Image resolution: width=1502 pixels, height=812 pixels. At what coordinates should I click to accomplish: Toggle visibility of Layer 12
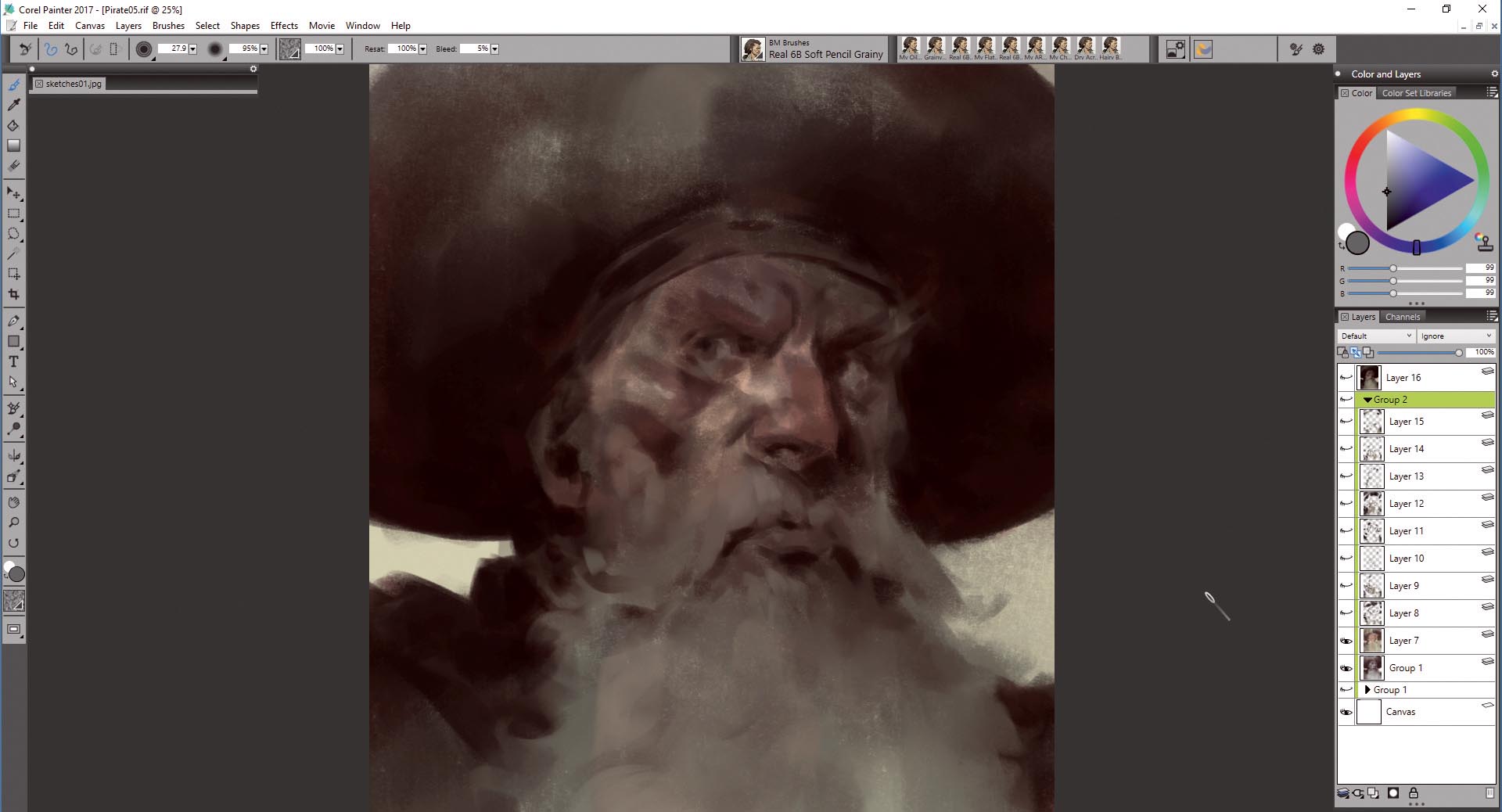(x=1346, y=504)
